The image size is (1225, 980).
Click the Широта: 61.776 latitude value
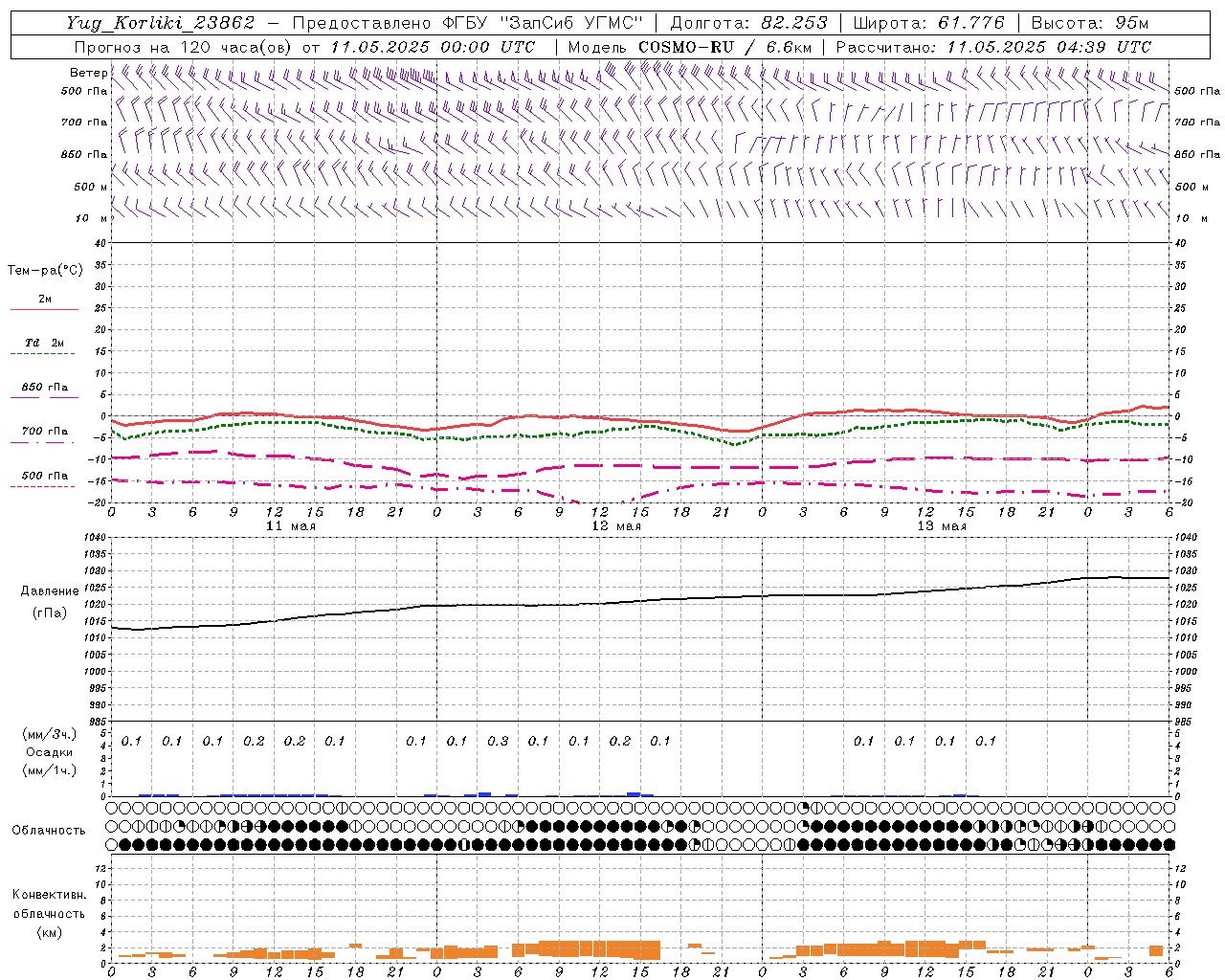[928, 23]
